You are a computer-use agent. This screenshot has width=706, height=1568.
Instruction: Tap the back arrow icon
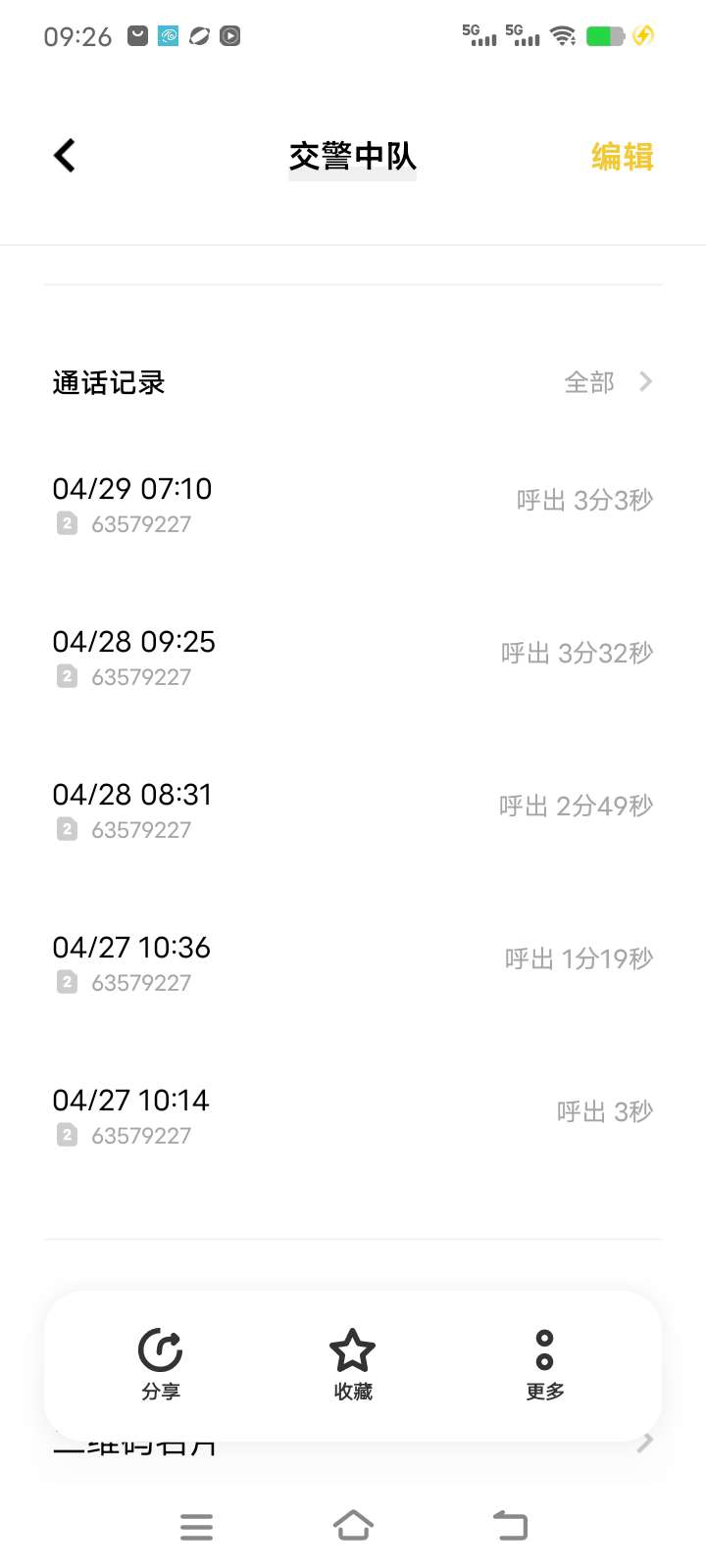(x=65, y=155)
